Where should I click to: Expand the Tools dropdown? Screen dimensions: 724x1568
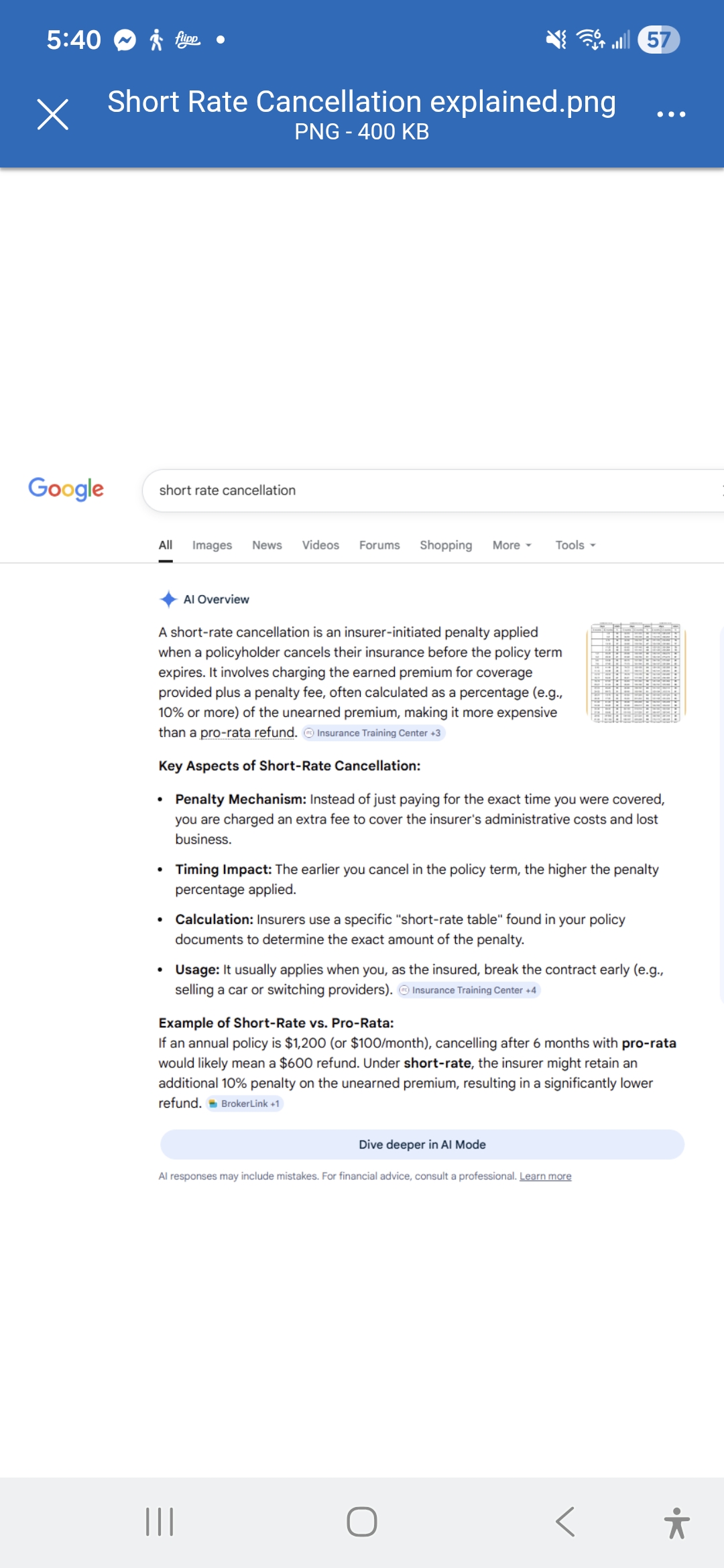575,545
